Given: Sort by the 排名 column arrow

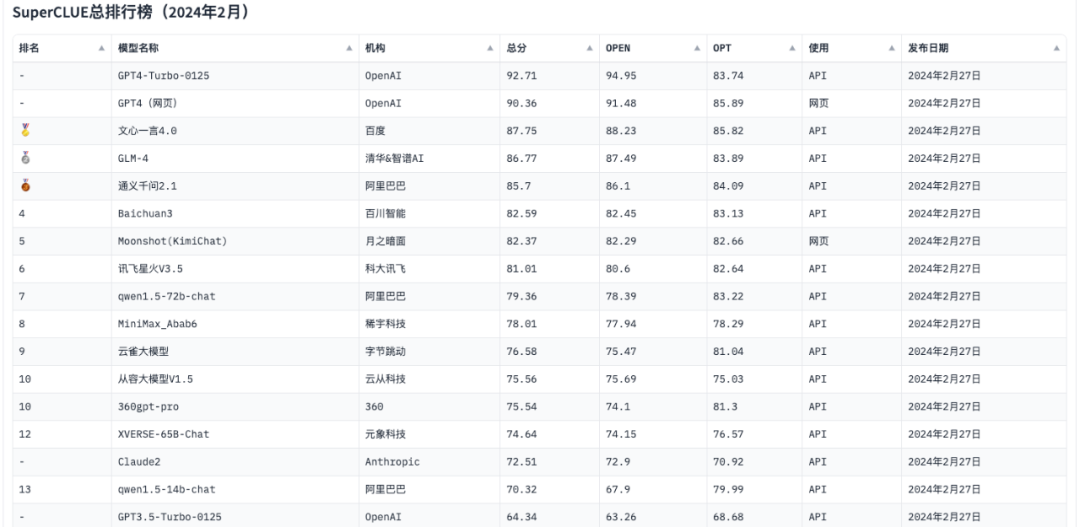Looking at the screenshot, I should click(x=101, y=48).
